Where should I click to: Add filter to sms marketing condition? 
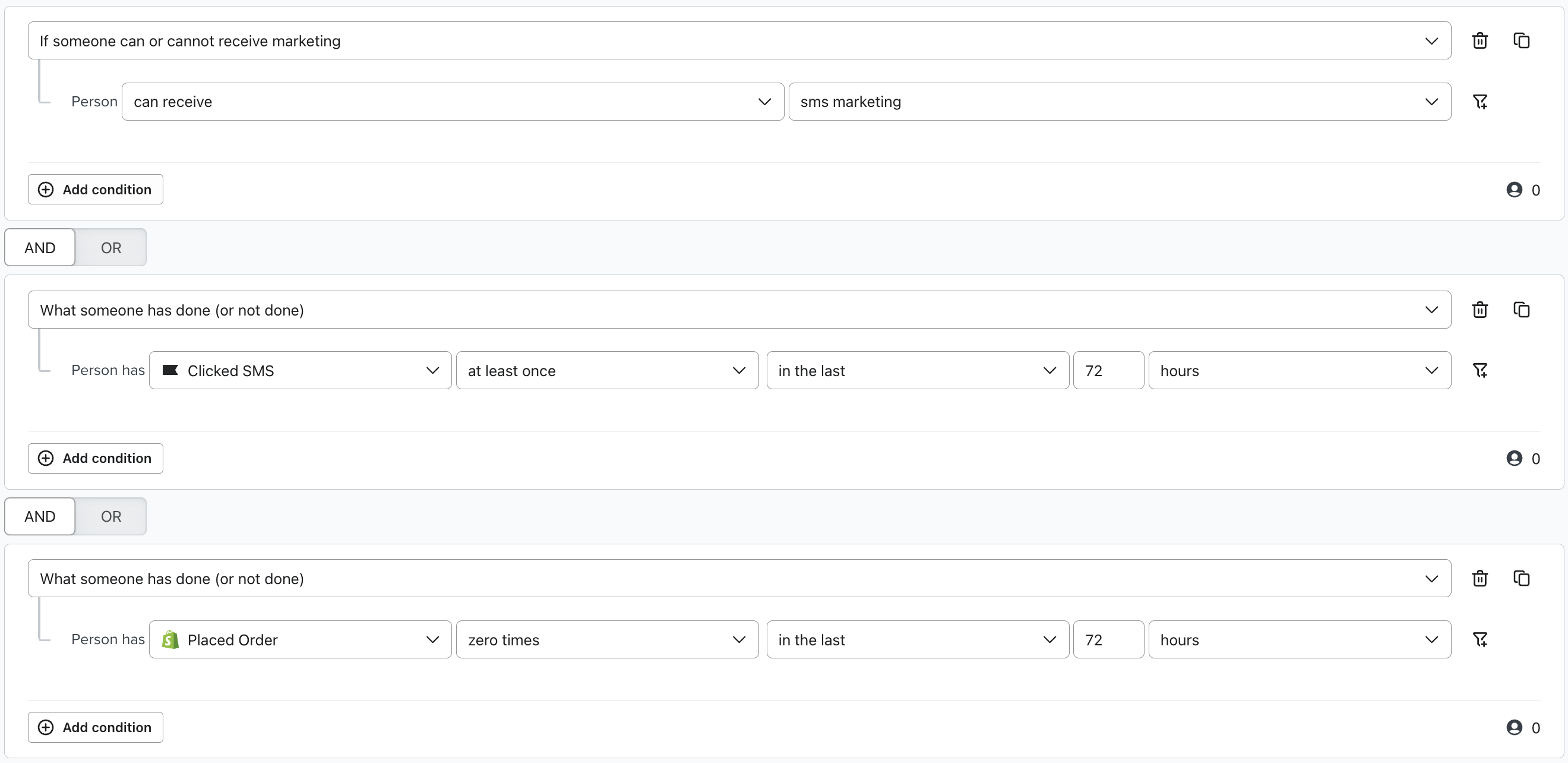click(1480, 102)
